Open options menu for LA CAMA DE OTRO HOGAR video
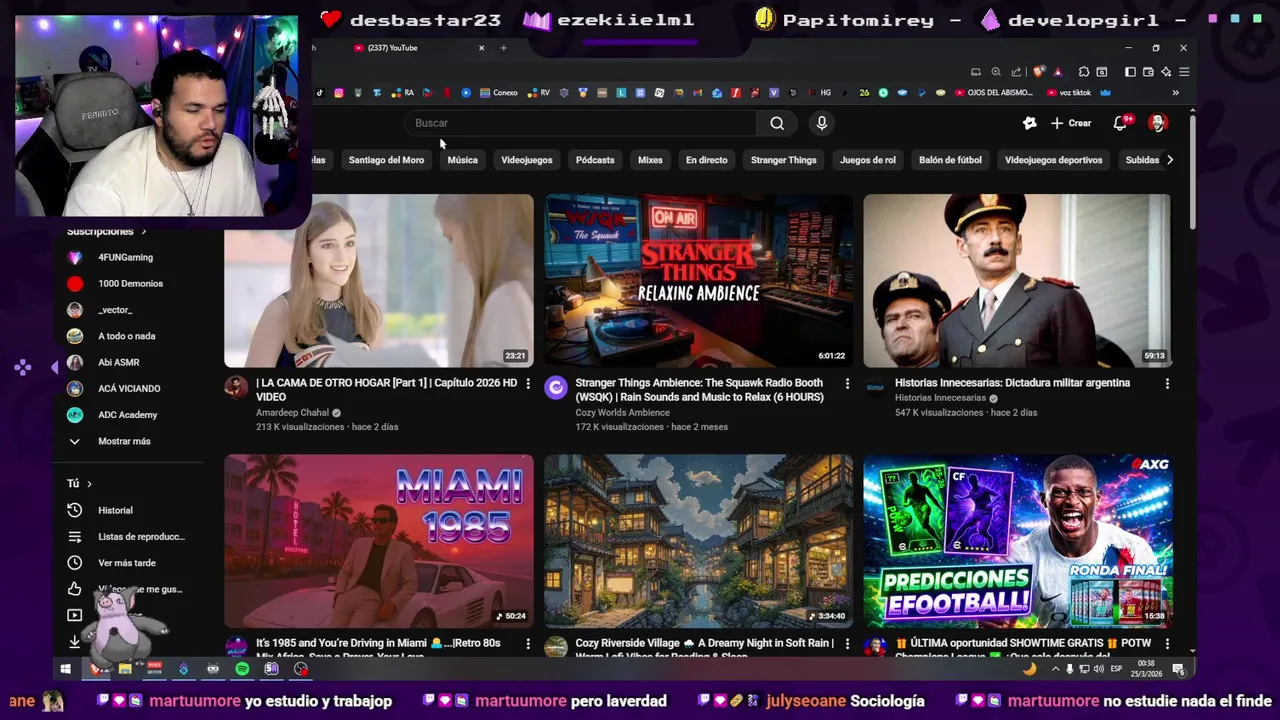This screenshot has height=720, width=1280. coord(528,383)
